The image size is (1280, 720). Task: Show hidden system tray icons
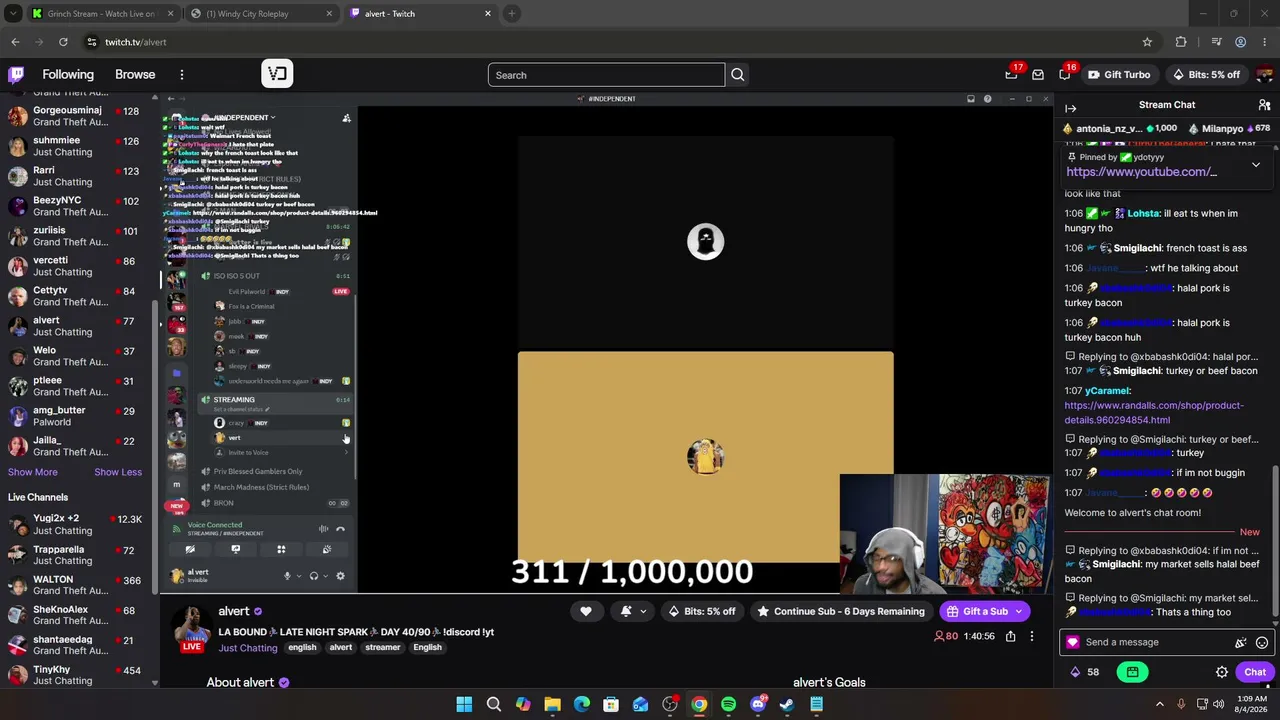(x=1160, y=704)
